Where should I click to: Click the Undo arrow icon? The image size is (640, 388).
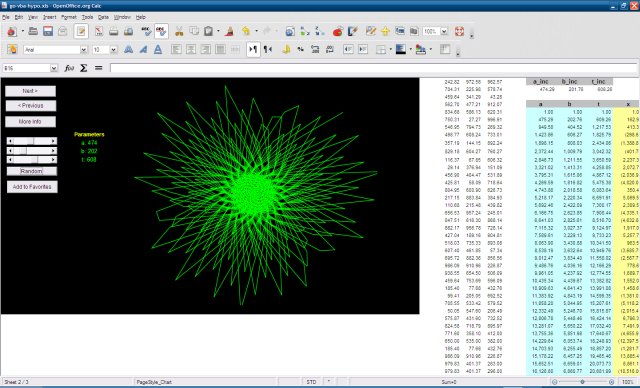246,31
